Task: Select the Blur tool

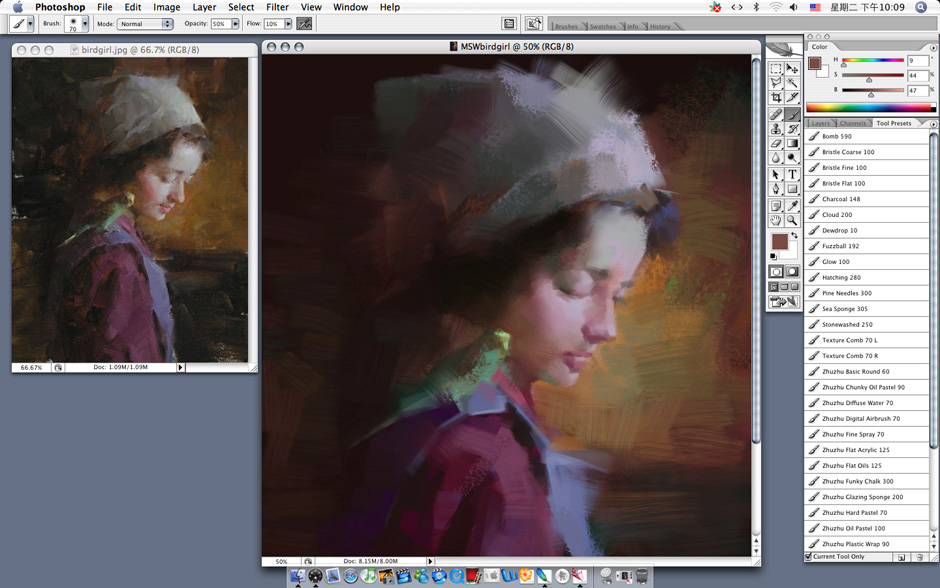Action: (776, 158)
